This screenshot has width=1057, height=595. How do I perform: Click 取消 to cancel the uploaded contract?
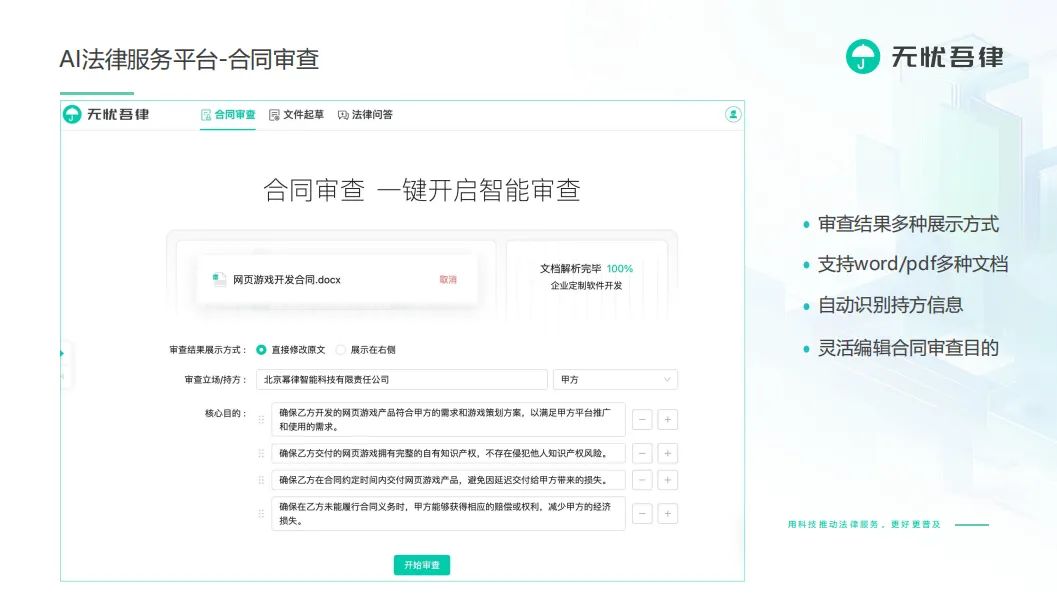[449, 280]
